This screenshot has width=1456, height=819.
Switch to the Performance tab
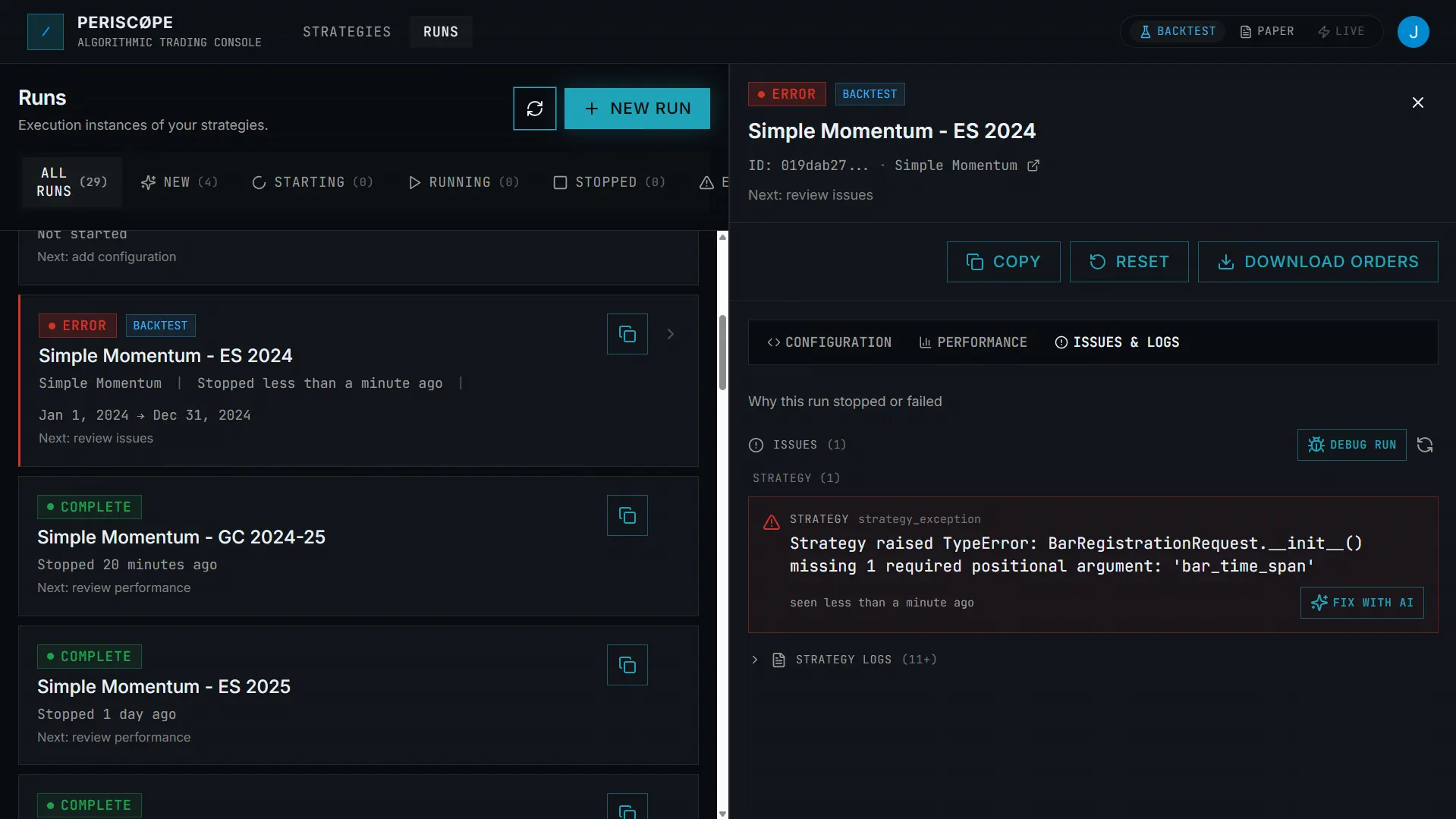click(973, 342)
